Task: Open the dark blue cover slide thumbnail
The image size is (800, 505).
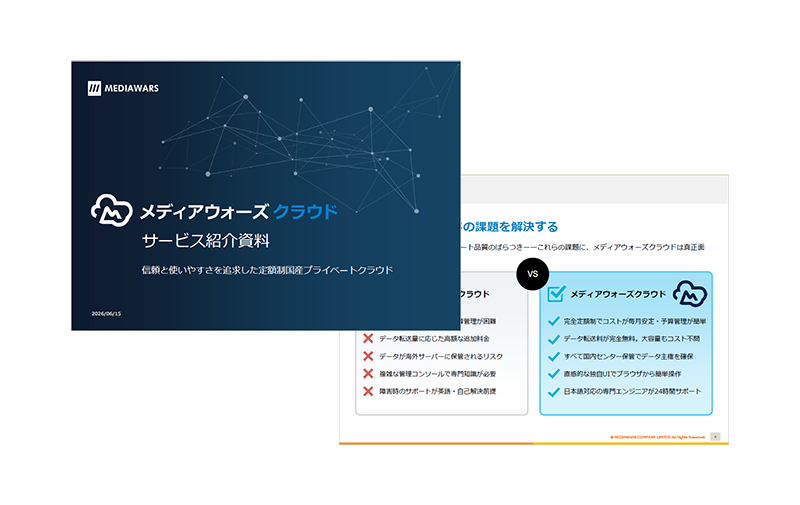Action: click(x=266, y=196)
